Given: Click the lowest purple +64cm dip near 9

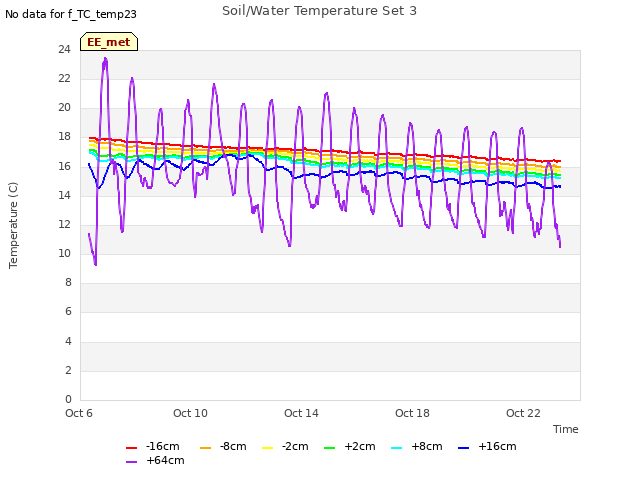Looking at the screenshot, I should coord(96,264).
